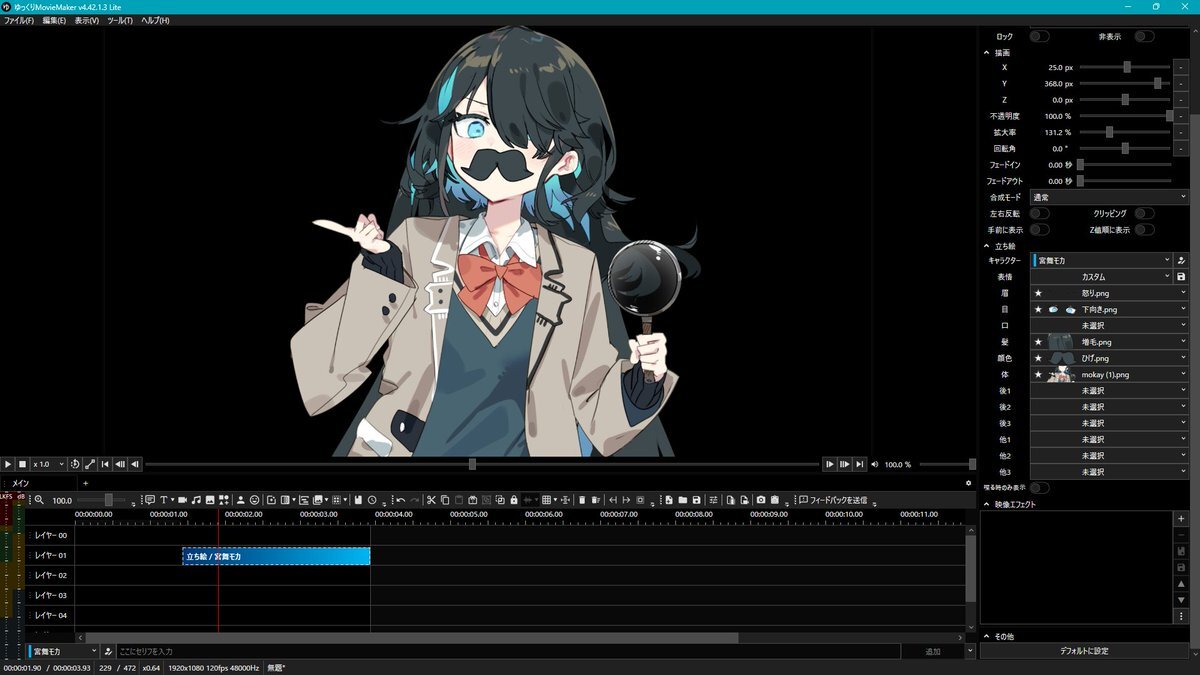Open the 口 dropdown showing 未選択

(1109, 325)
